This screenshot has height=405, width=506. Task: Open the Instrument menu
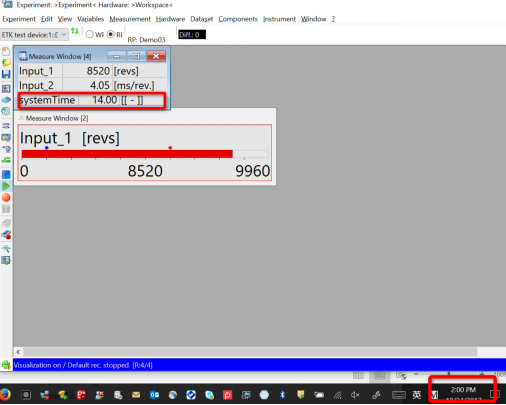[279, 19]
